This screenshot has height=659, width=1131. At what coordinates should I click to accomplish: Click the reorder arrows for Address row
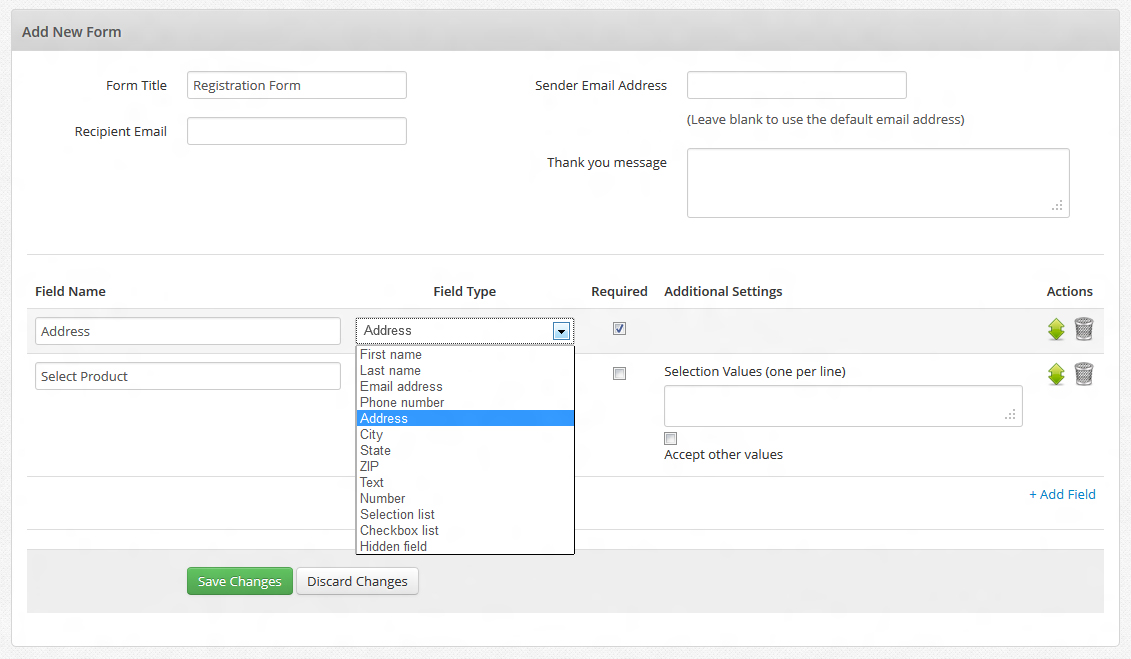pyautogui.click(x=1056, y=330)
